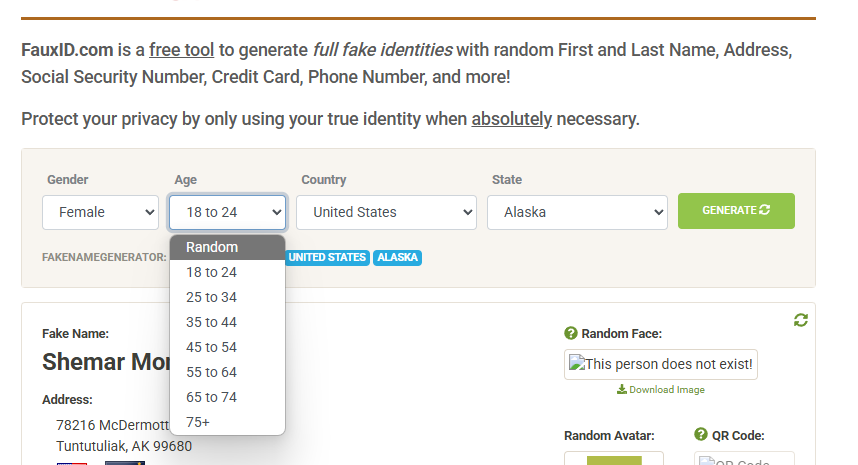Collapse the Age dropdown showing 18 to 24
The image size is (858, 465).
pos(228,212)
